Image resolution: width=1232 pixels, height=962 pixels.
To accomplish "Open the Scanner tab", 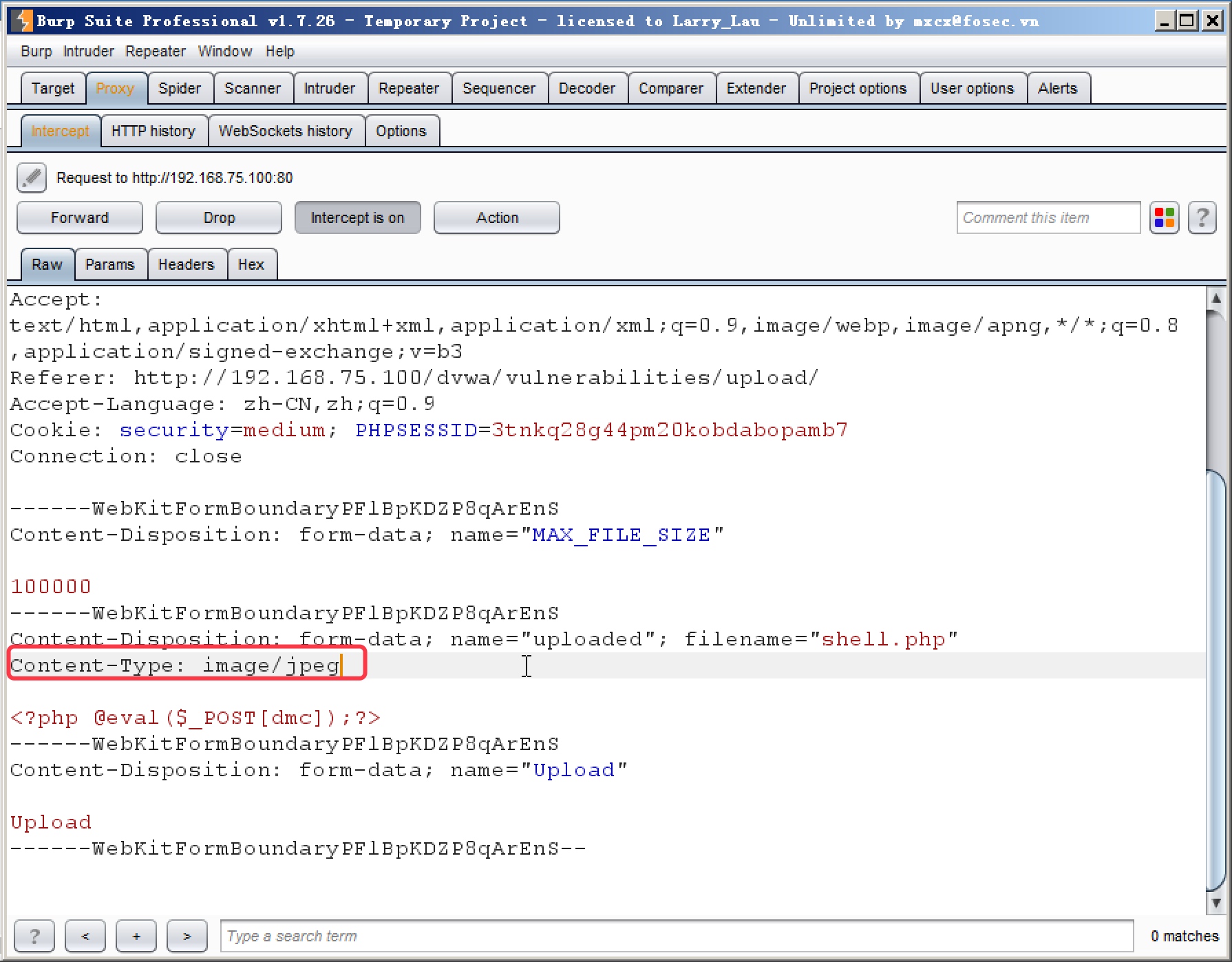I will pyautogui.click(x=253, y=89).
